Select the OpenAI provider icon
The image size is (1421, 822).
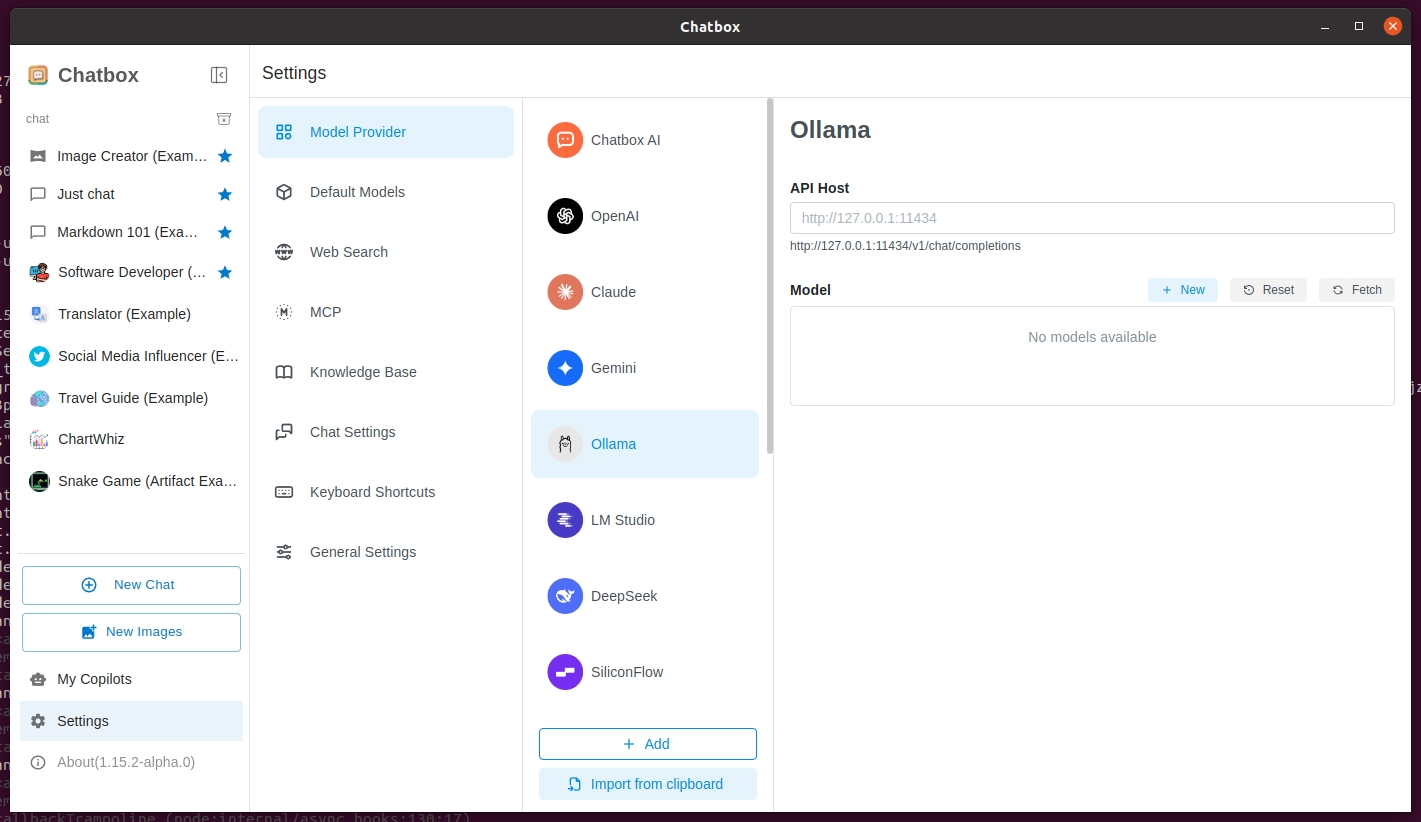(565, 216)
